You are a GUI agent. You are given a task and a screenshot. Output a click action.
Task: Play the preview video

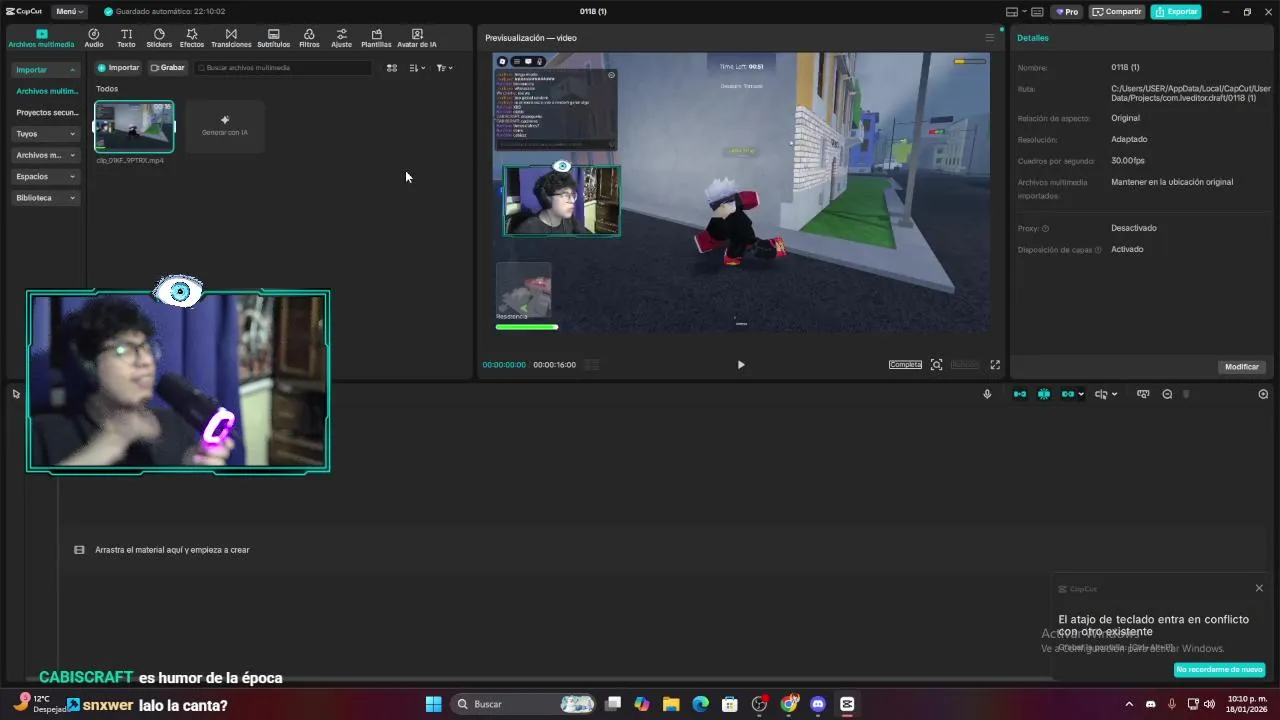point(741,365)
